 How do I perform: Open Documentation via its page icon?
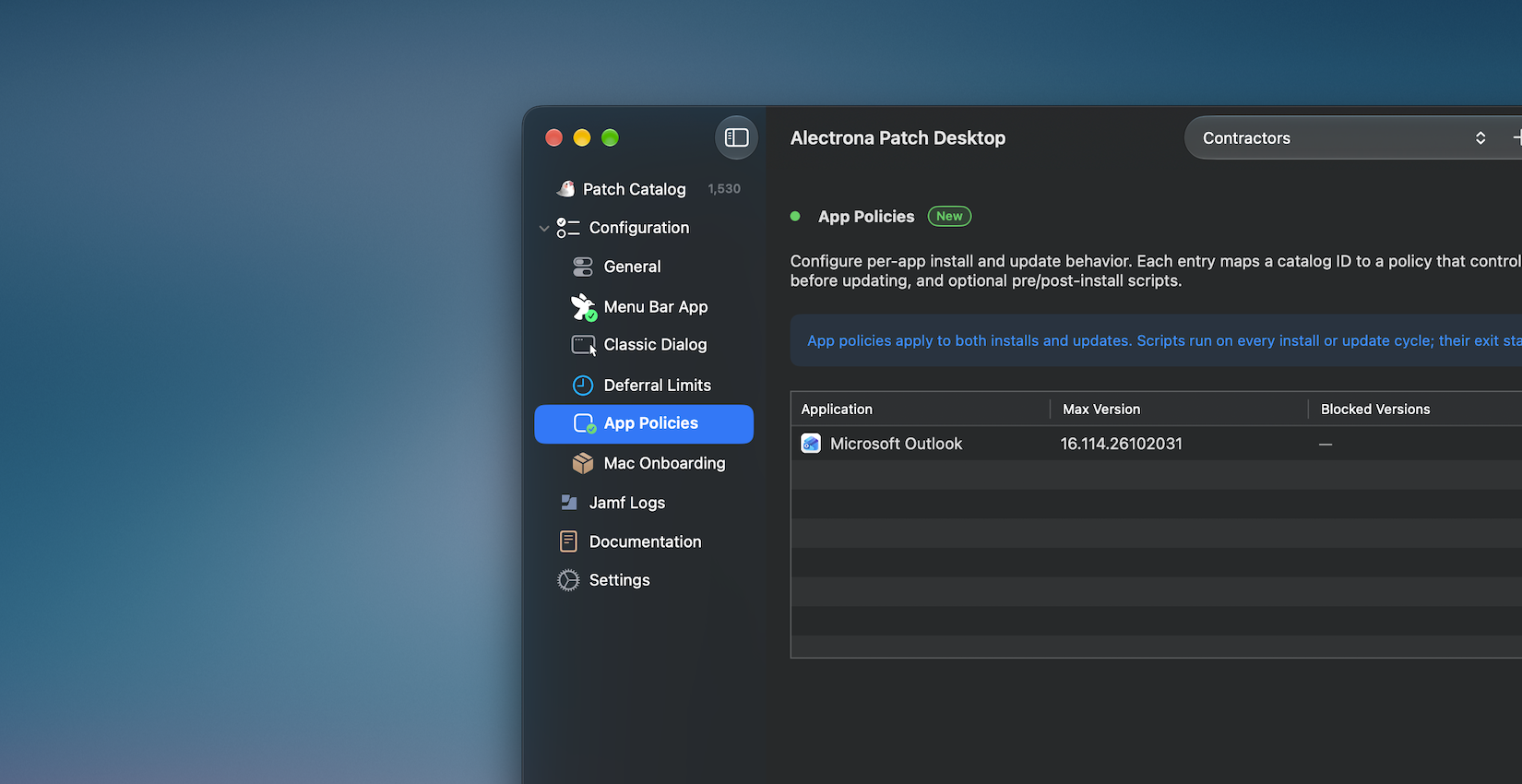(568, 541)
